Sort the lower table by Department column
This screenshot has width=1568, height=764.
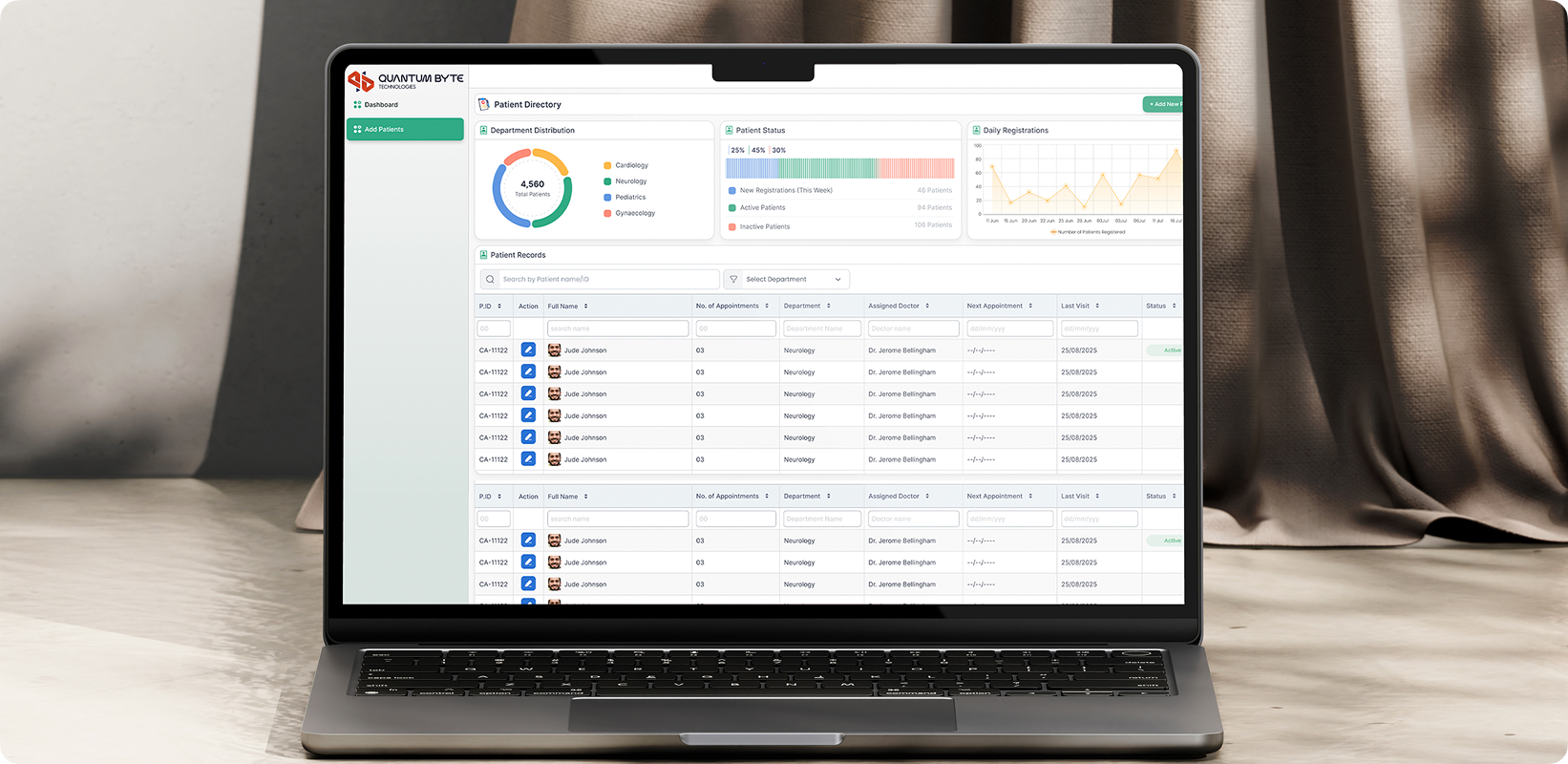tap(828, 497)
